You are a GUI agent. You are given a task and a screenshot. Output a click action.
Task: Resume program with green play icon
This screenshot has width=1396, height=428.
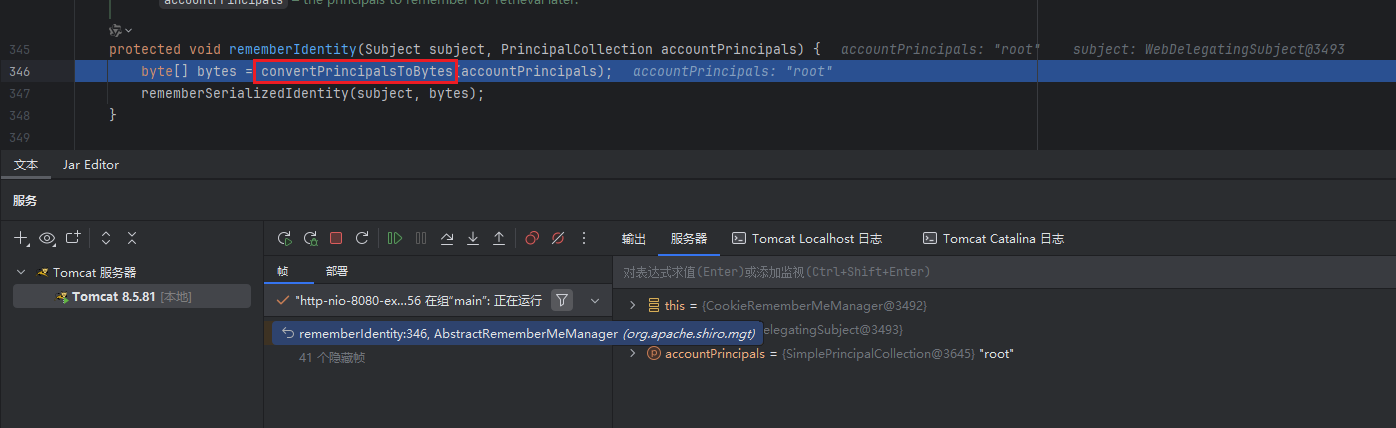[x=395, y=239]
